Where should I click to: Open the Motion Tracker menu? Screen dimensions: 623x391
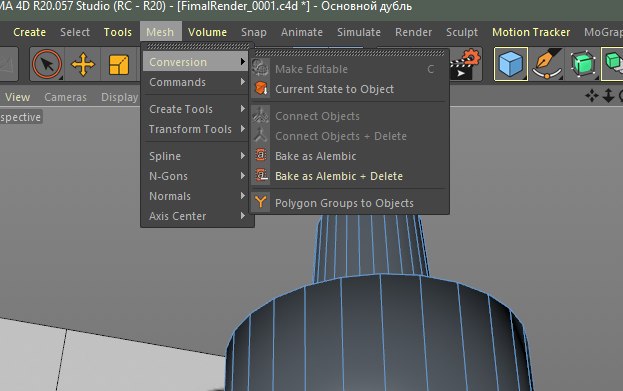[531, 32]
